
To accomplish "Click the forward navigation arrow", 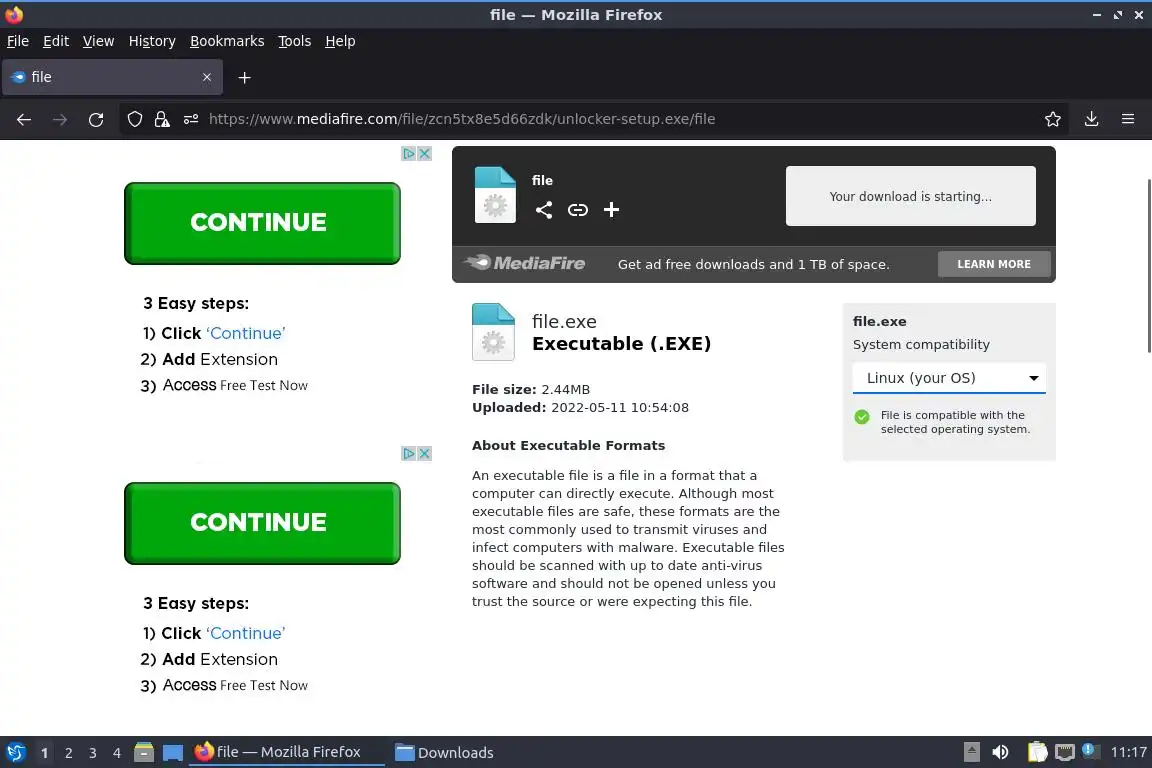I will click(x=60, y=119).
